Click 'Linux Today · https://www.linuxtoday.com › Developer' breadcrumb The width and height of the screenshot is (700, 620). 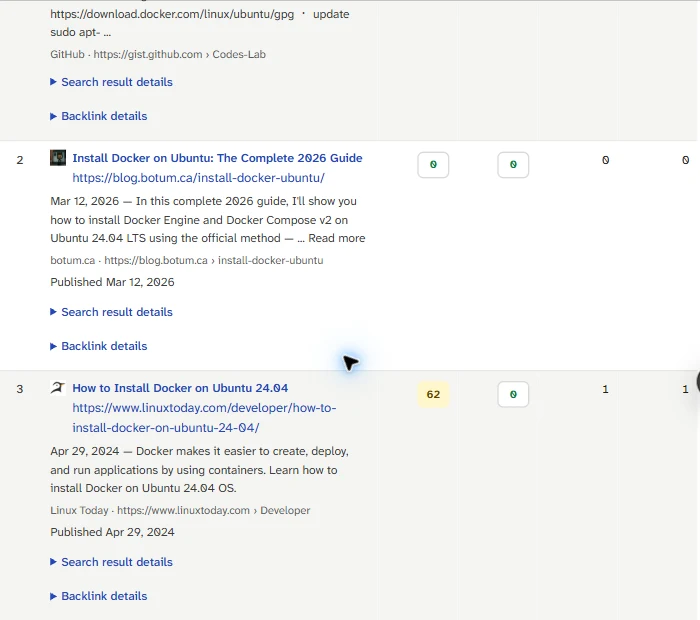(180, 510)
